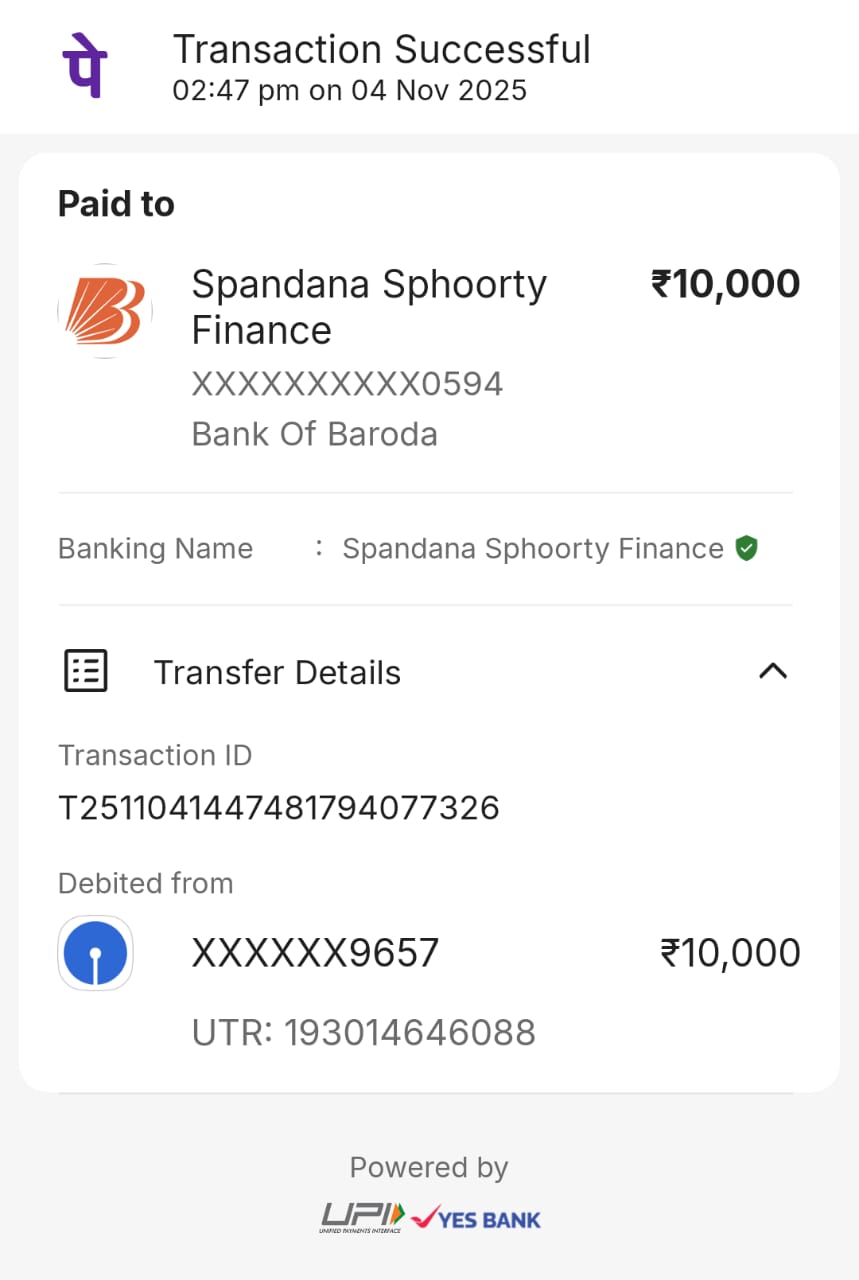Image resolution: width=859 pixels, height=1280 pixels.
Task: Tap the Transfer Details list icon
Action: point(86,671)
